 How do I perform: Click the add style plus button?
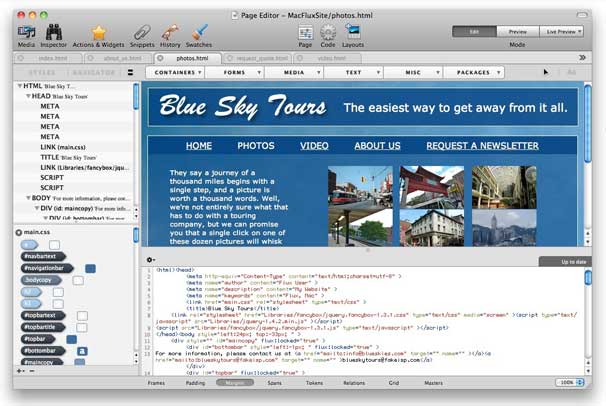(20, 371)
